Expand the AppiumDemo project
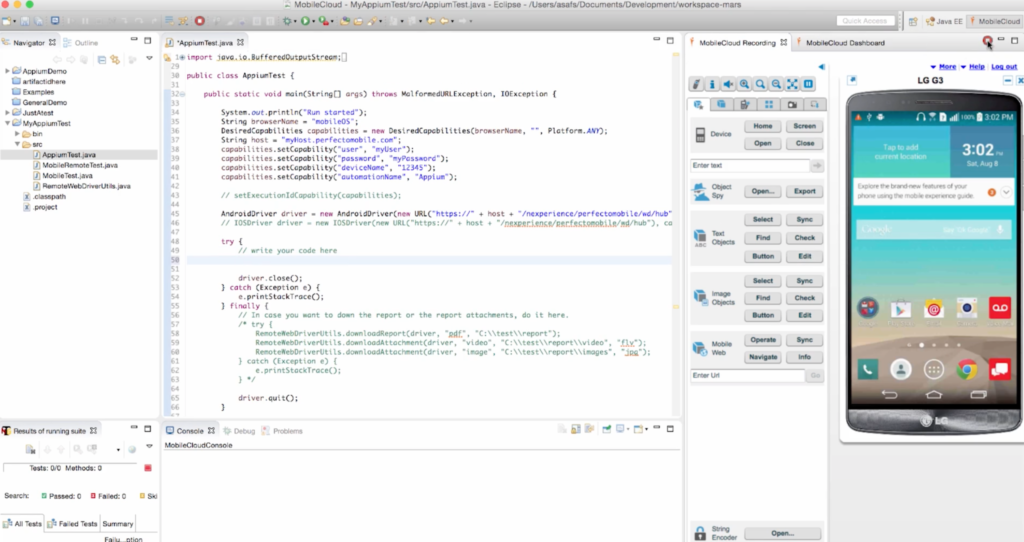Image resolution: width=1024 pixels, height=542 pixels. [x=7, y=71]
